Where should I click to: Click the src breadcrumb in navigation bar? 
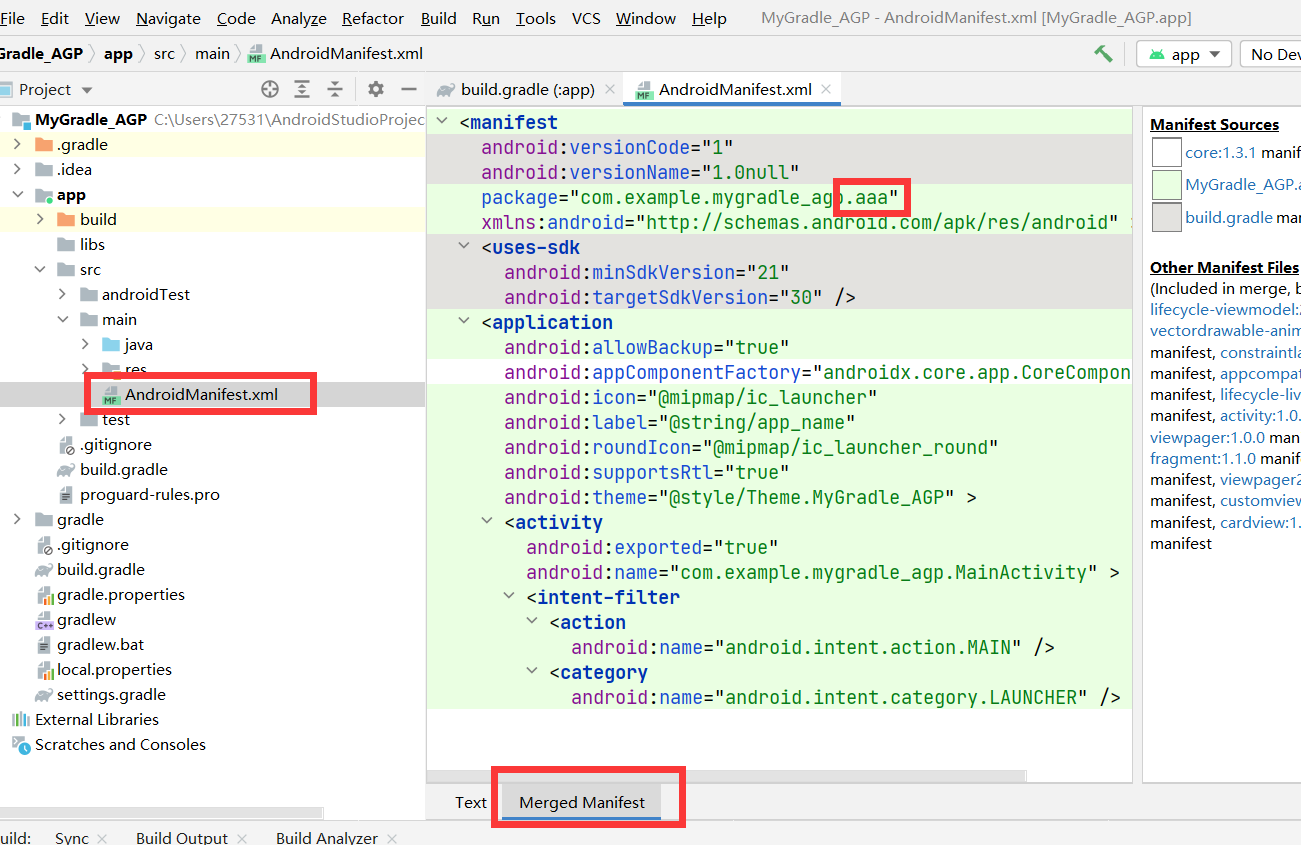click(163, 54)
